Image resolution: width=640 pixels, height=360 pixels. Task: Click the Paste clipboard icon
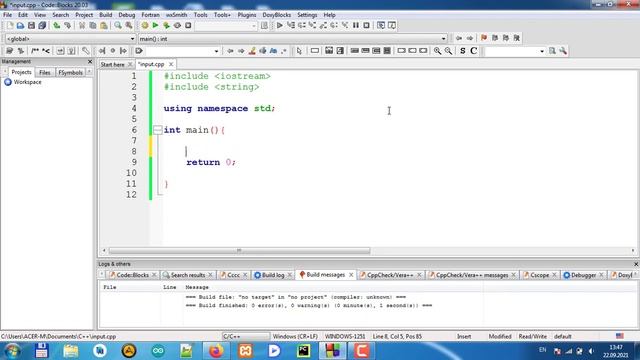[x=104, y=25]
